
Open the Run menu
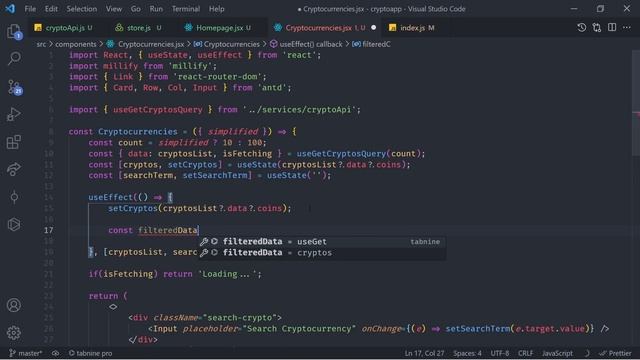[156, 9]
